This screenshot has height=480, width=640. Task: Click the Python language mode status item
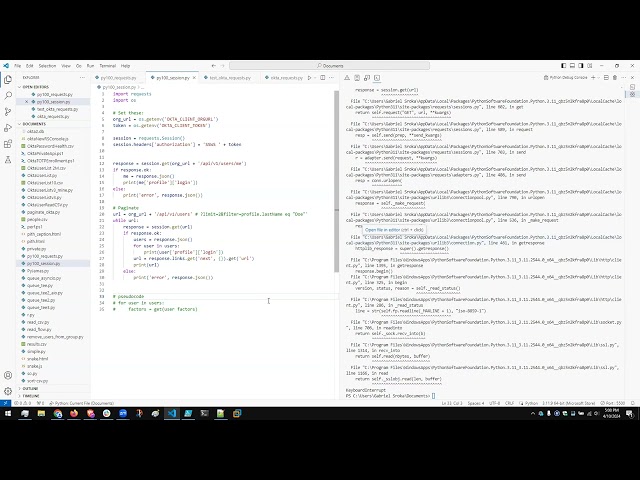pyautogui.click(x=531, y=403)
